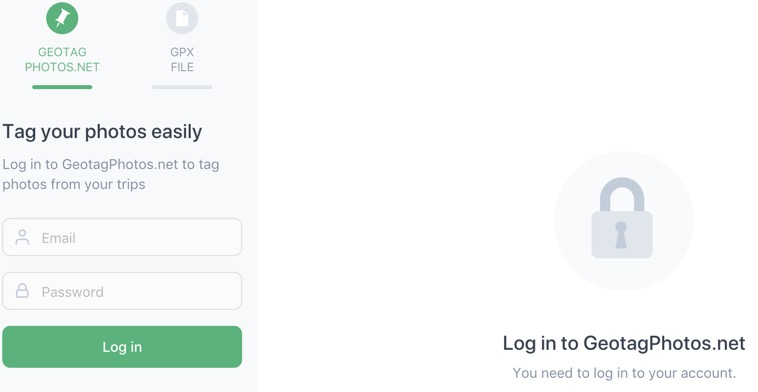
Task: Click the gray underline below GPX FILE
Action: 182,87
